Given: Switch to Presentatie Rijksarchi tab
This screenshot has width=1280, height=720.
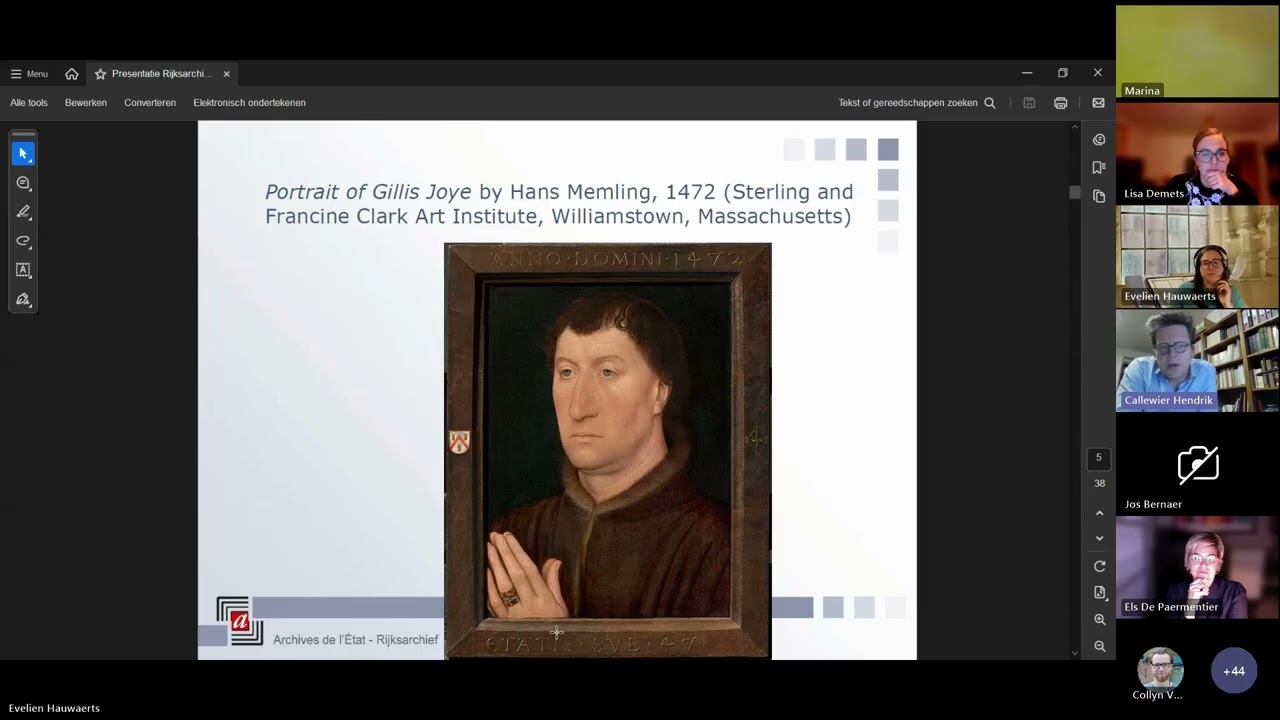Looking at the screenshot, I should (162, 74).
